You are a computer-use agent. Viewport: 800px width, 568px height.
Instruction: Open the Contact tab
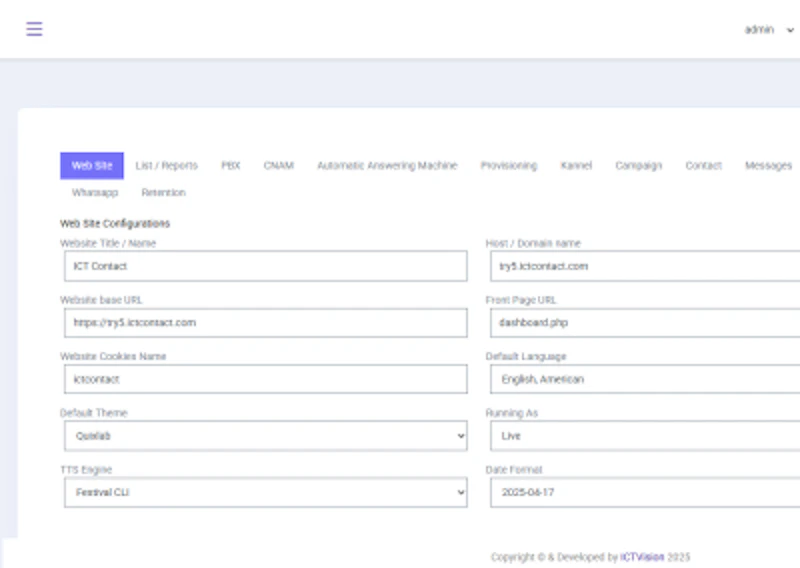703,165
